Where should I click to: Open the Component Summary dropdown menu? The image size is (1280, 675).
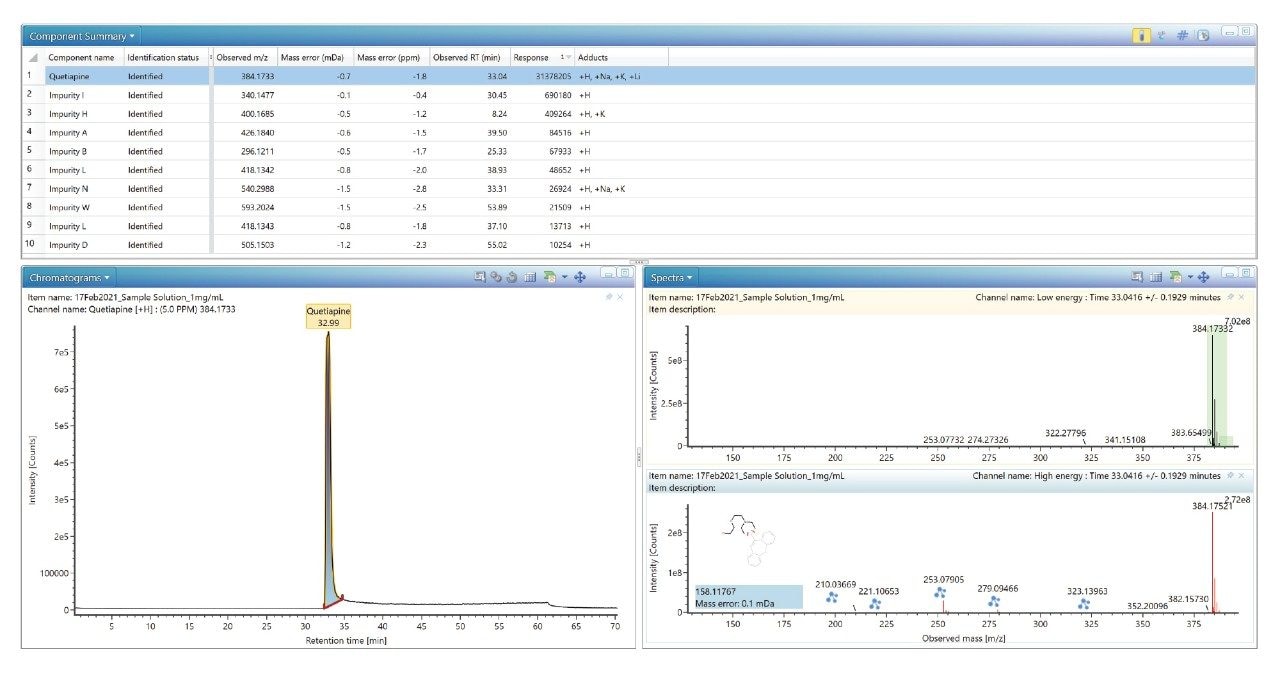click(133, 36)
